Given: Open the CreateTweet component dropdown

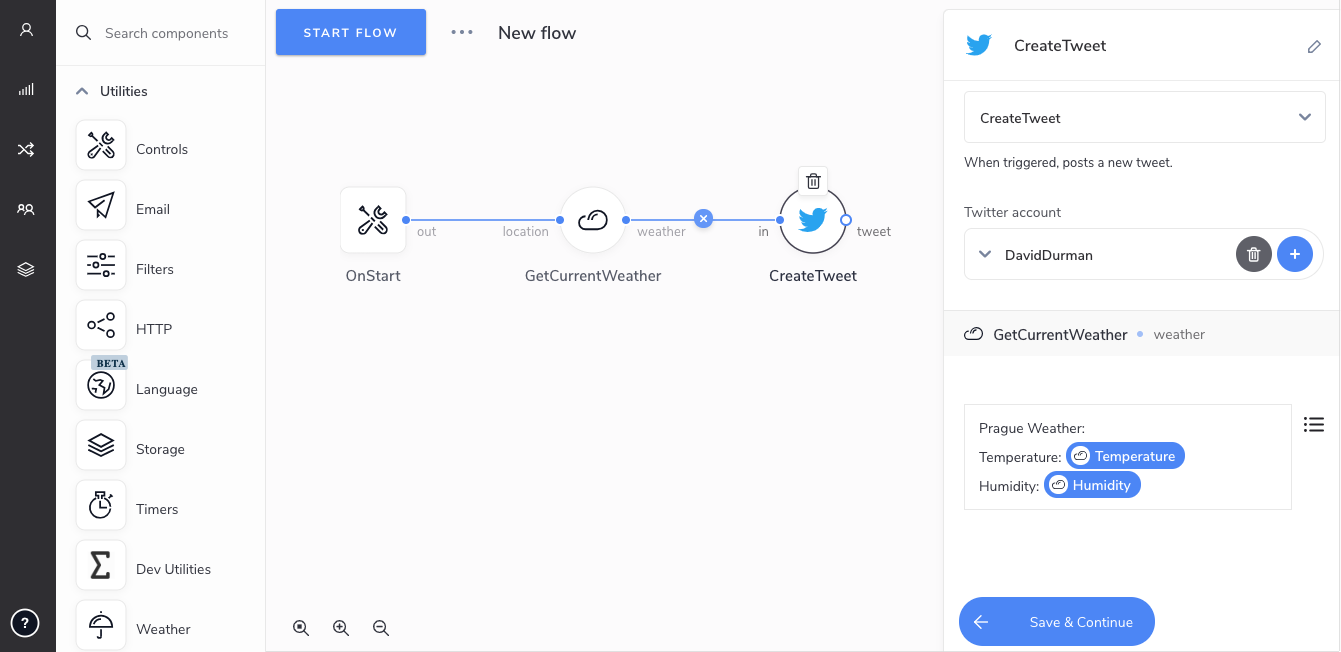Looking at the screenshot, I should (x=1144, y=118).
